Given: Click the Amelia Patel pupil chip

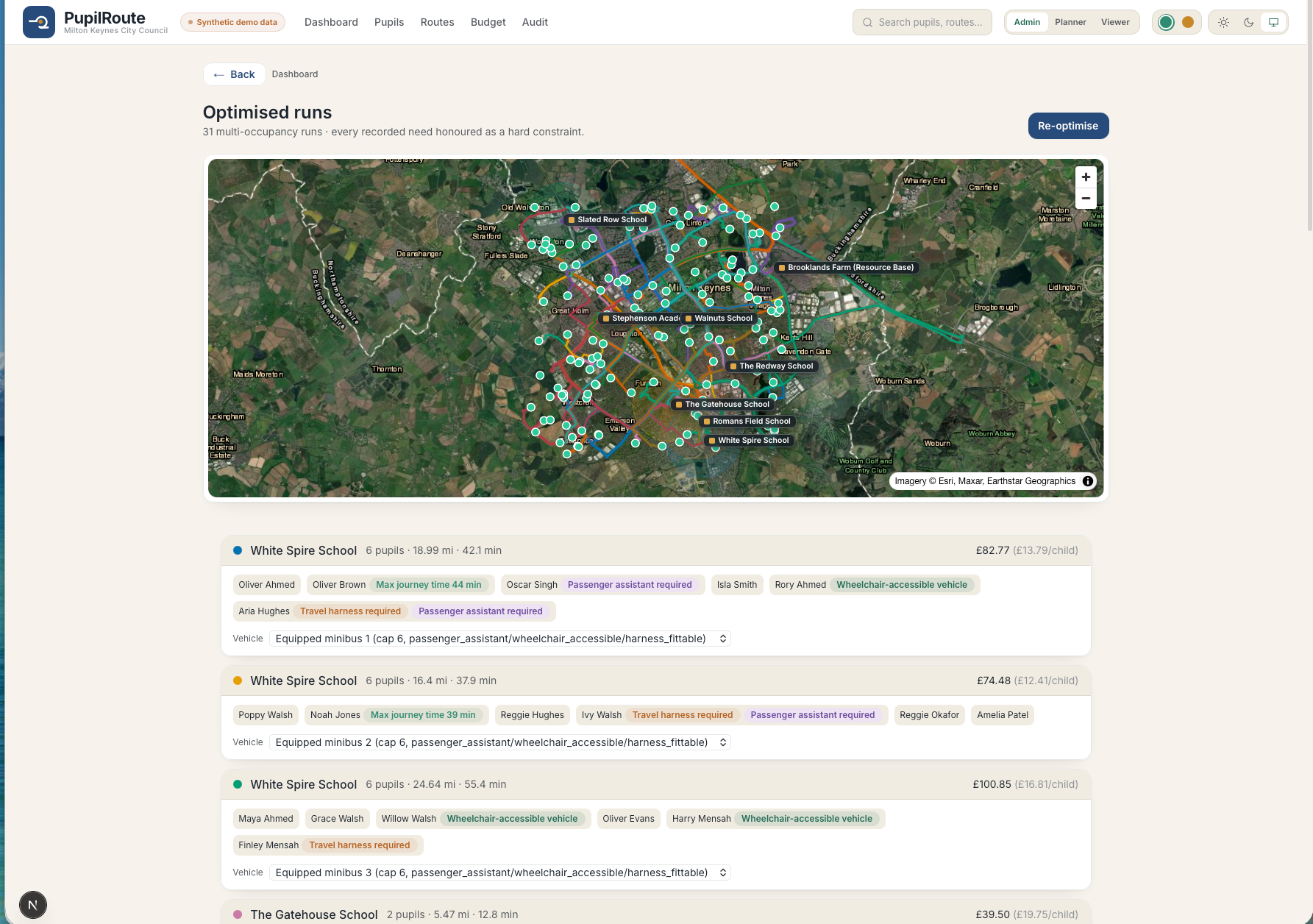Looking at the screenshot, I should pyautogui.click(x=1003, y=715).
